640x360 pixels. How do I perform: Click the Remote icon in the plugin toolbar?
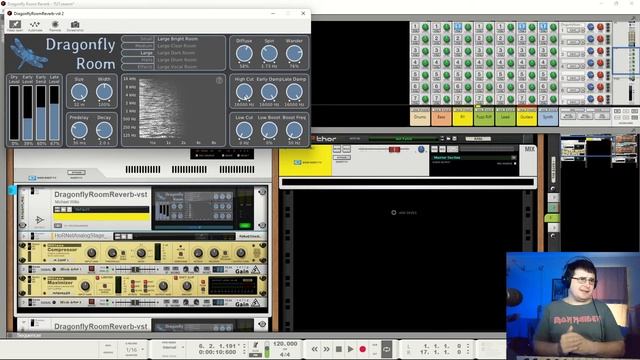[x=55, y=26]
